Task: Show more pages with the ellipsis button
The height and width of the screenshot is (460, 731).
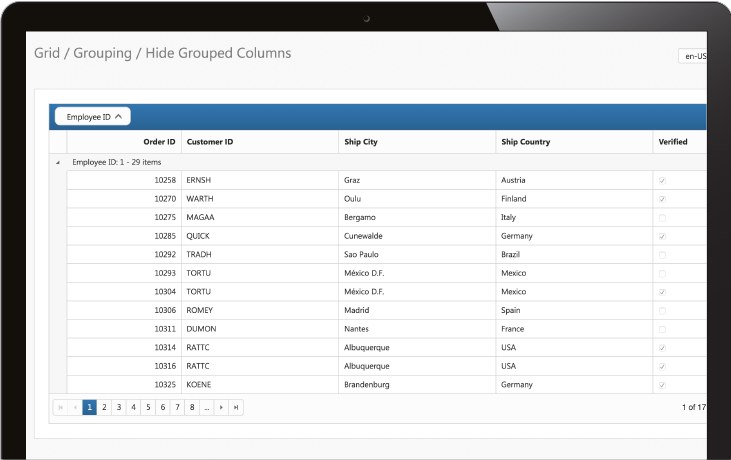Action: pos(206,408)
